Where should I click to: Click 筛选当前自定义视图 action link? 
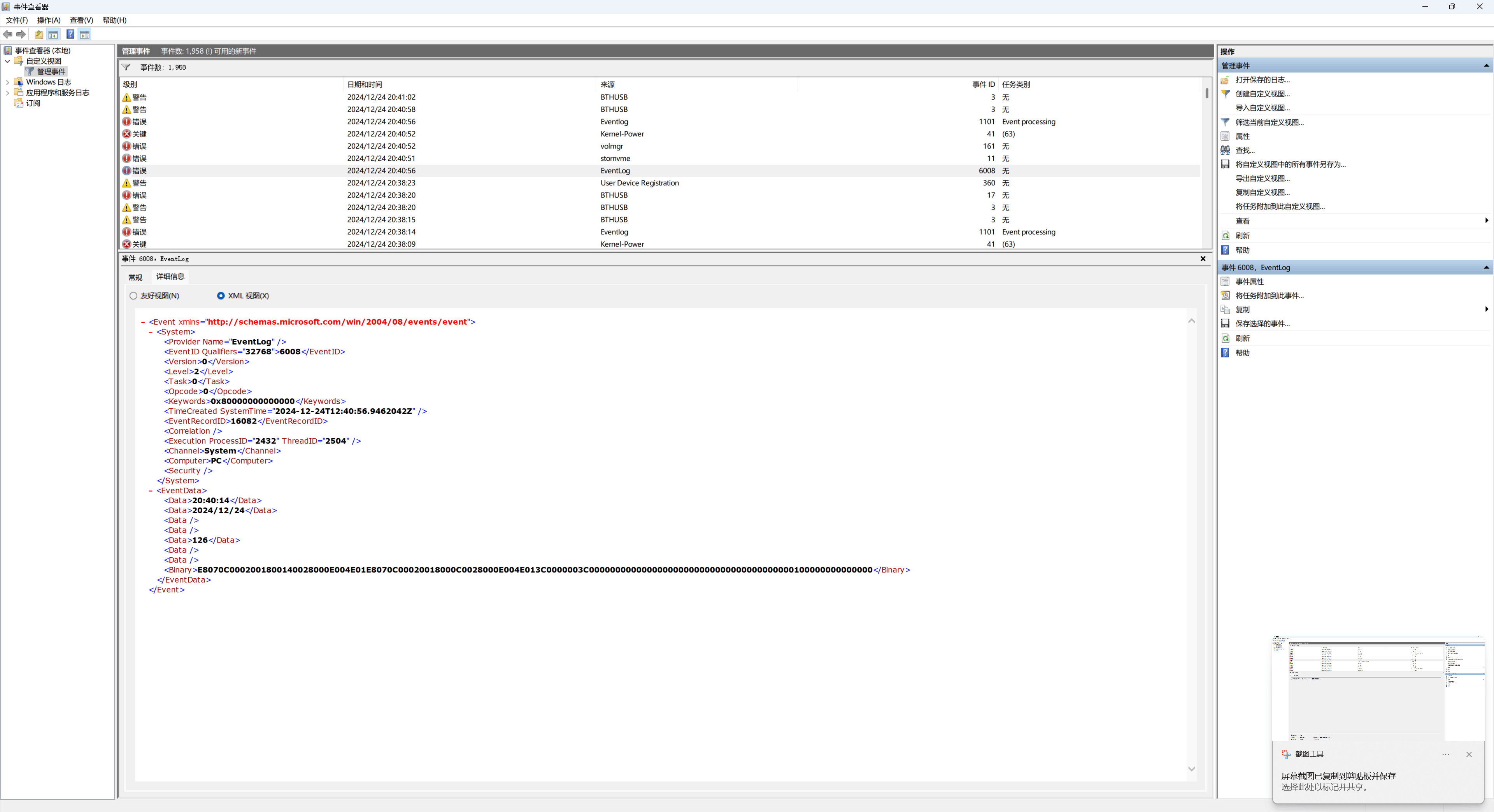(x=1269, y=122)
